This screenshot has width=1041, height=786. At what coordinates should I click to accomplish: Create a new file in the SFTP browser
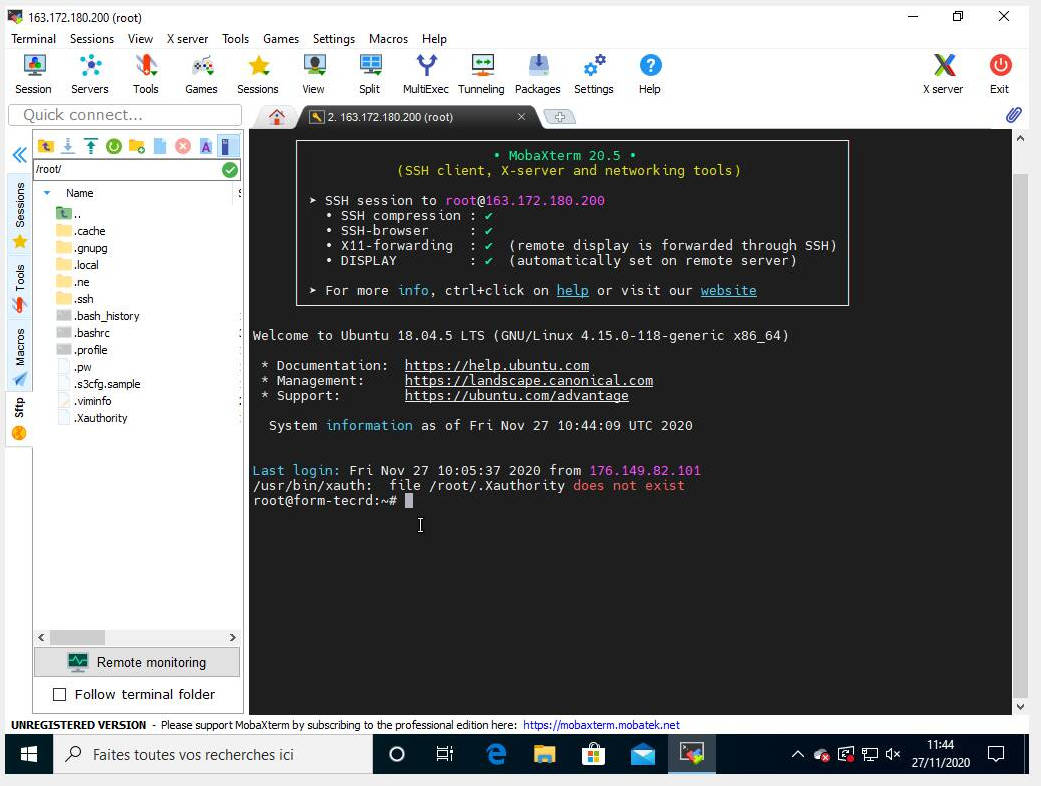pos(160,146)
